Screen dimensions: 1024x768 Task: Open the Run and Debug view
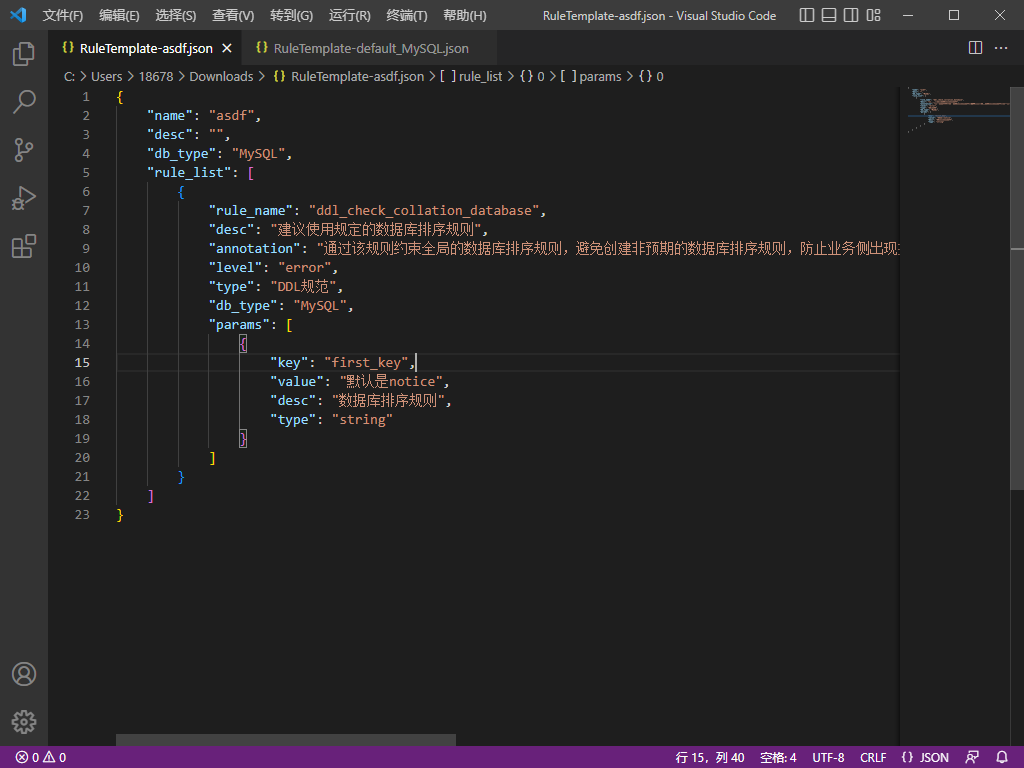coord(24,198)
